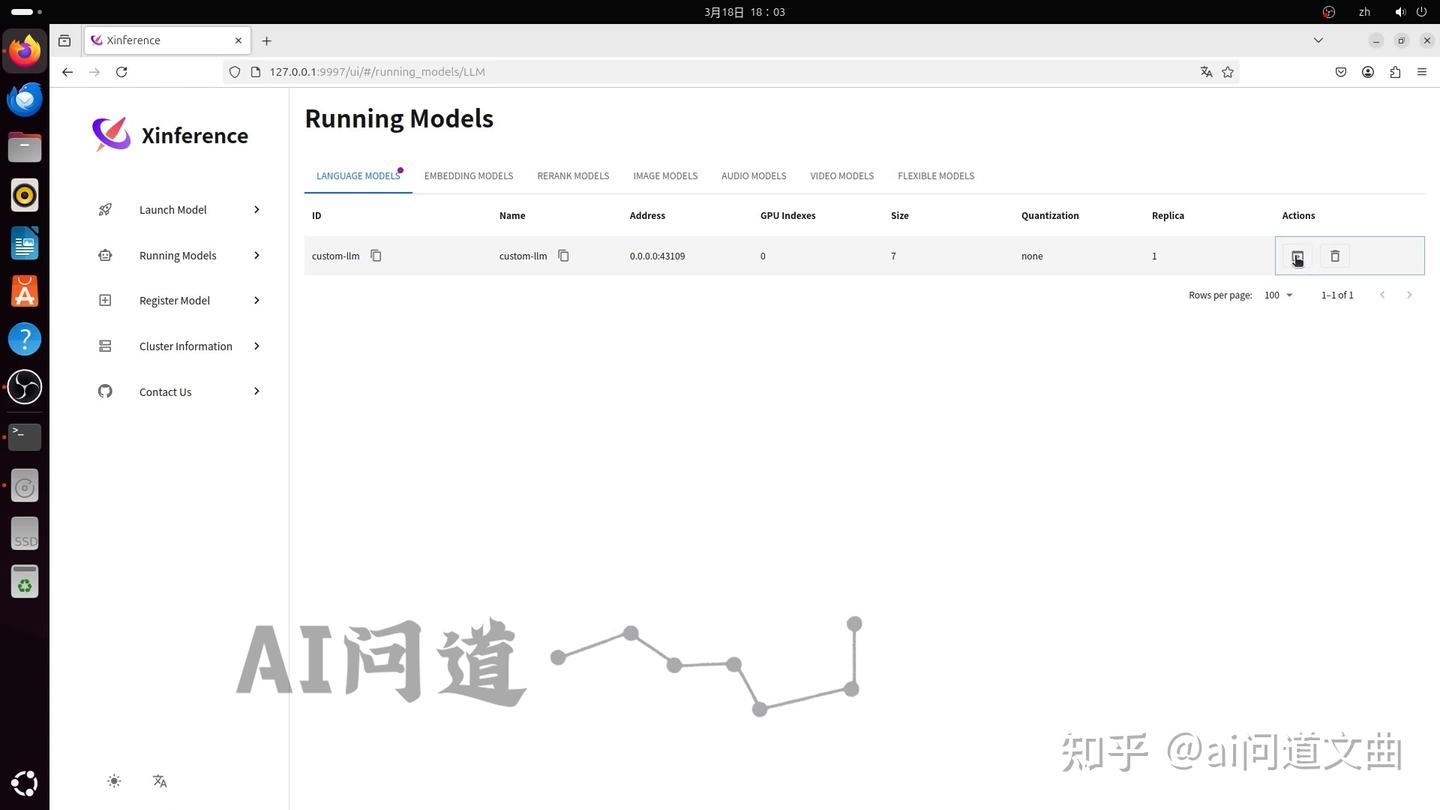Copy the custom-llm model Name

(x=563, y=255)
